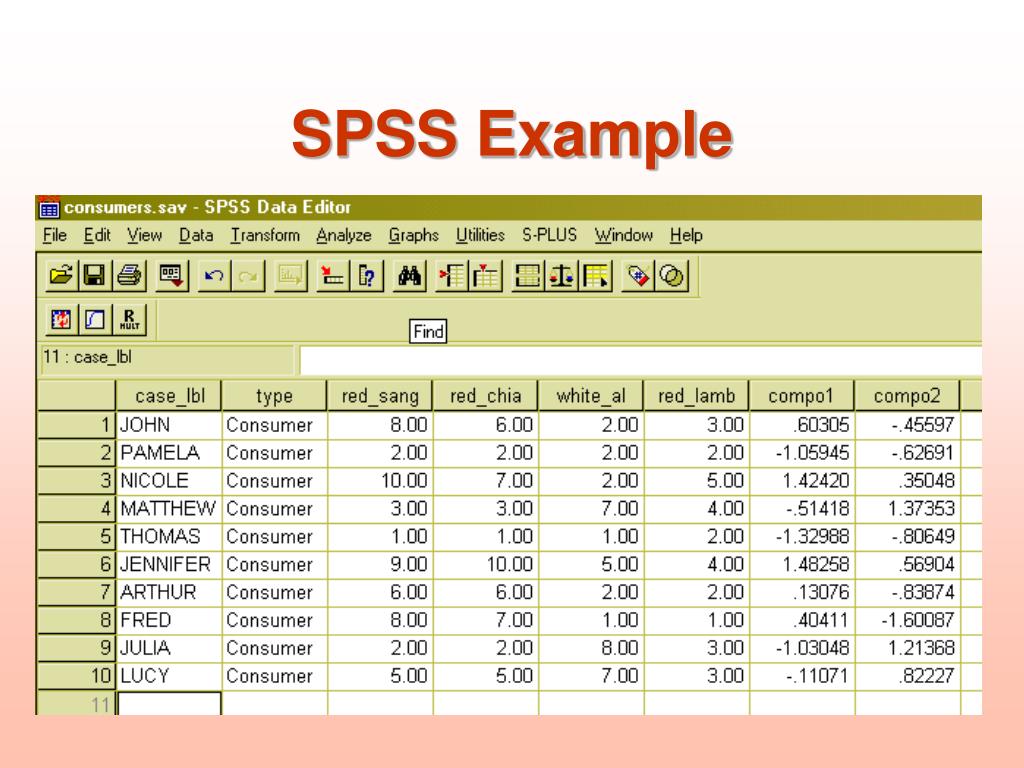The height and width of the screenshot is (768, 1024).
Task: Print the data with the printer icon
Action: point(129,276)
